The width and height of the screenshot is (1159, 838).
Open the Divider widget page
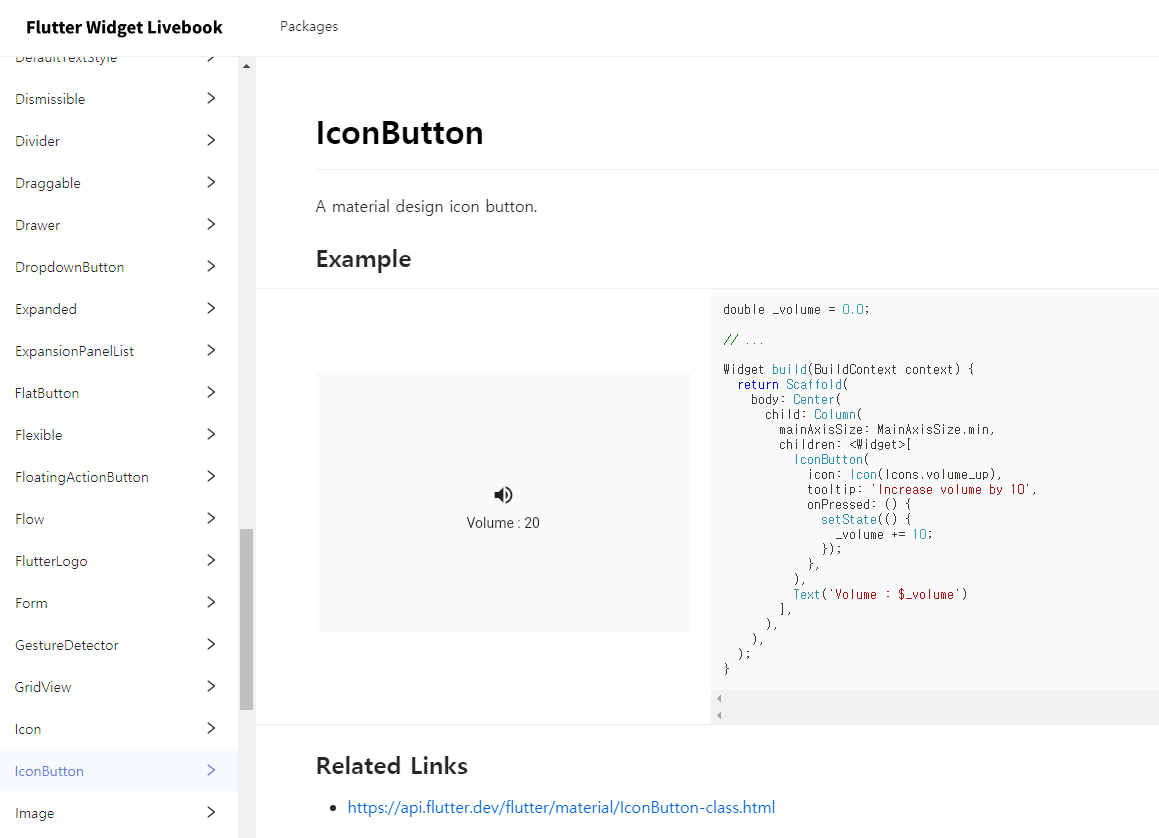point(38,141)
